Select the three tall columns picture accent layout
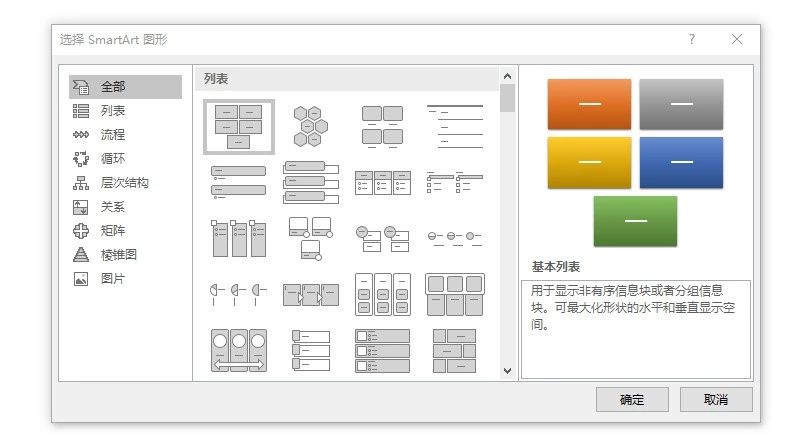This screenshot has width=795, height=448. point(238,238)
